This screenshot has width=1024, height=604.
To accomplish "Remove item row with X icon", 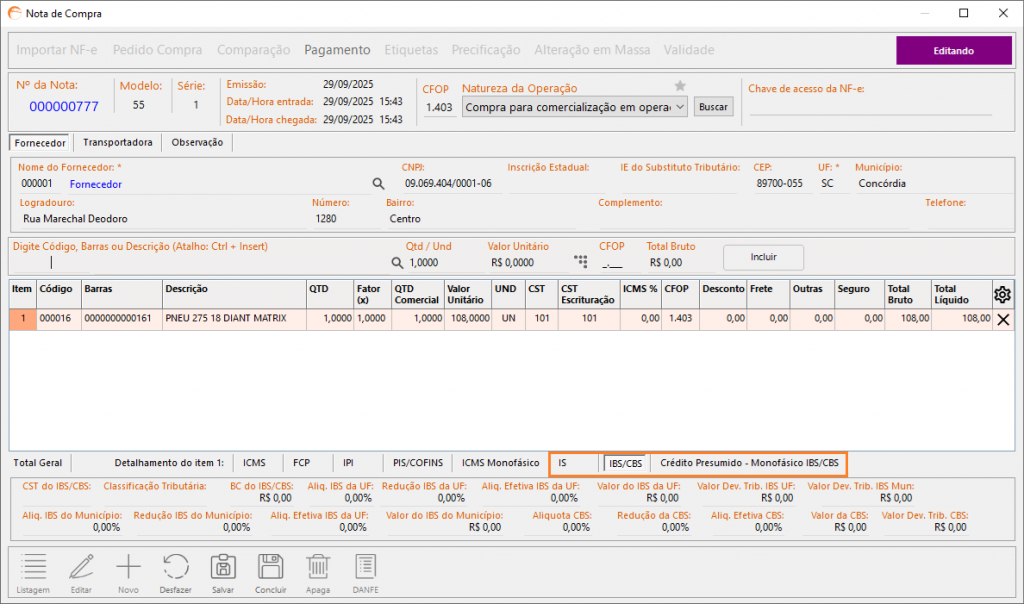I will pos(1002,319).
